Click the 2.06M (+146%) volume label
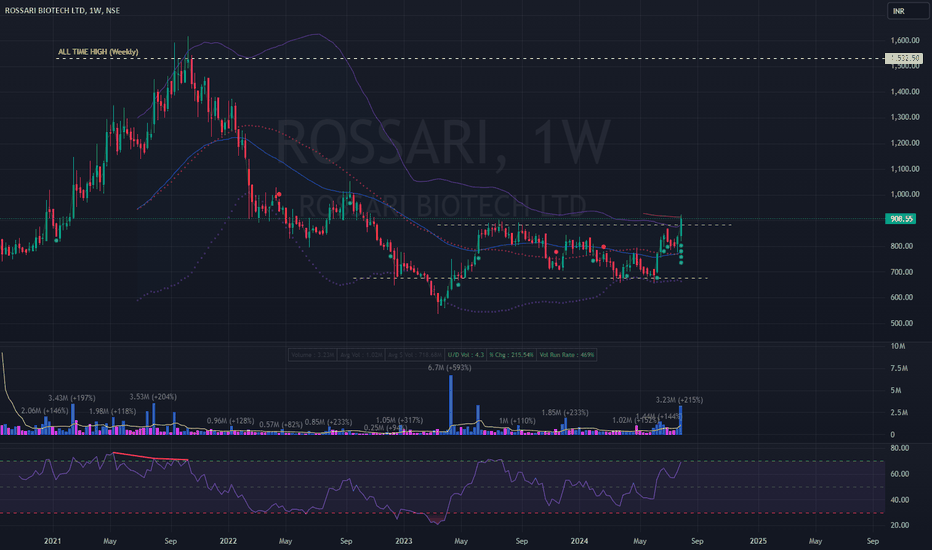The image size is (932, 550). tap(45, 411)
